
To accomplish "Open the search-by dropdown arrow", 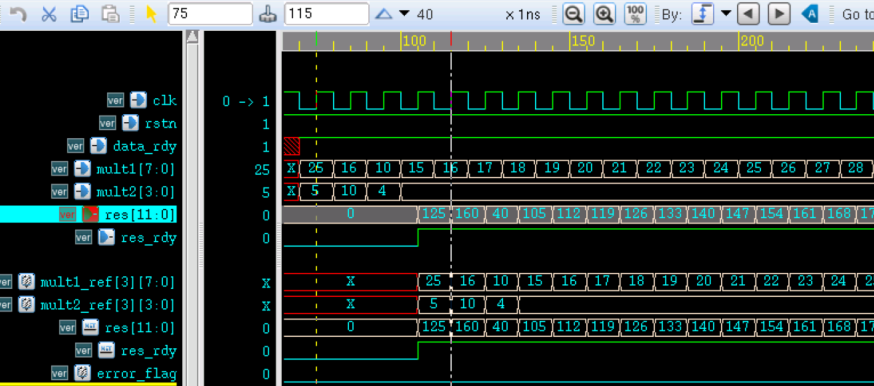I will (x=726, y=13).
